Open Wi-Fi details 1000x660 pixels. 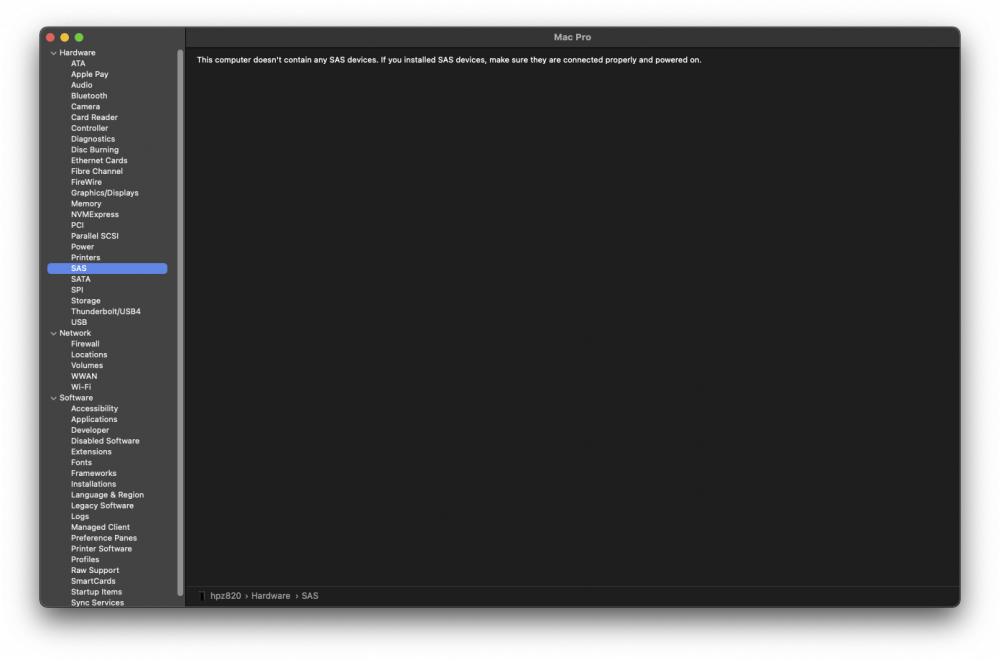pos(80,388)
